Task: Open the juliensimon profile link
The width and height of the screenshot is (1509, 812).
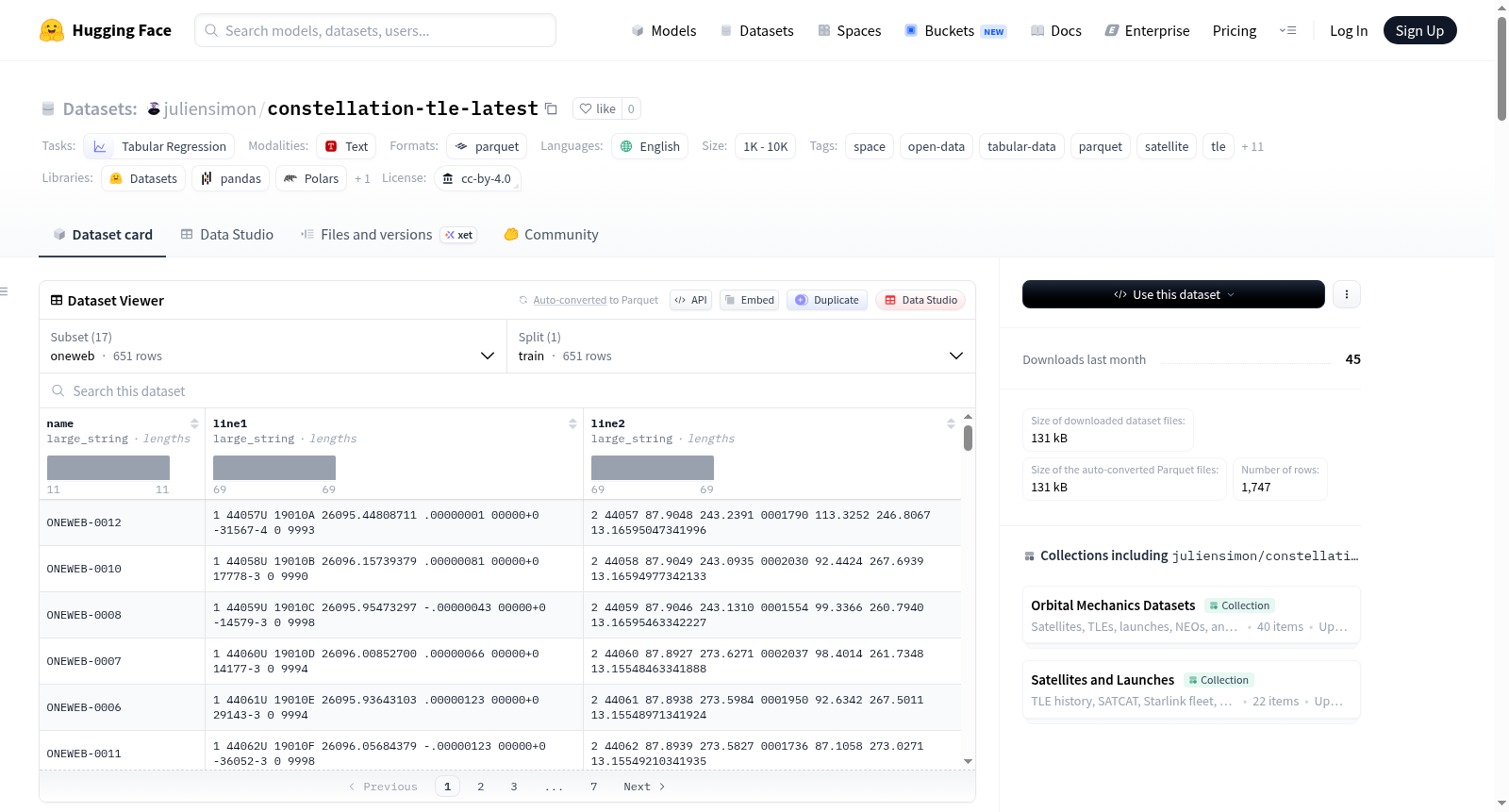Action: [209, 108]
